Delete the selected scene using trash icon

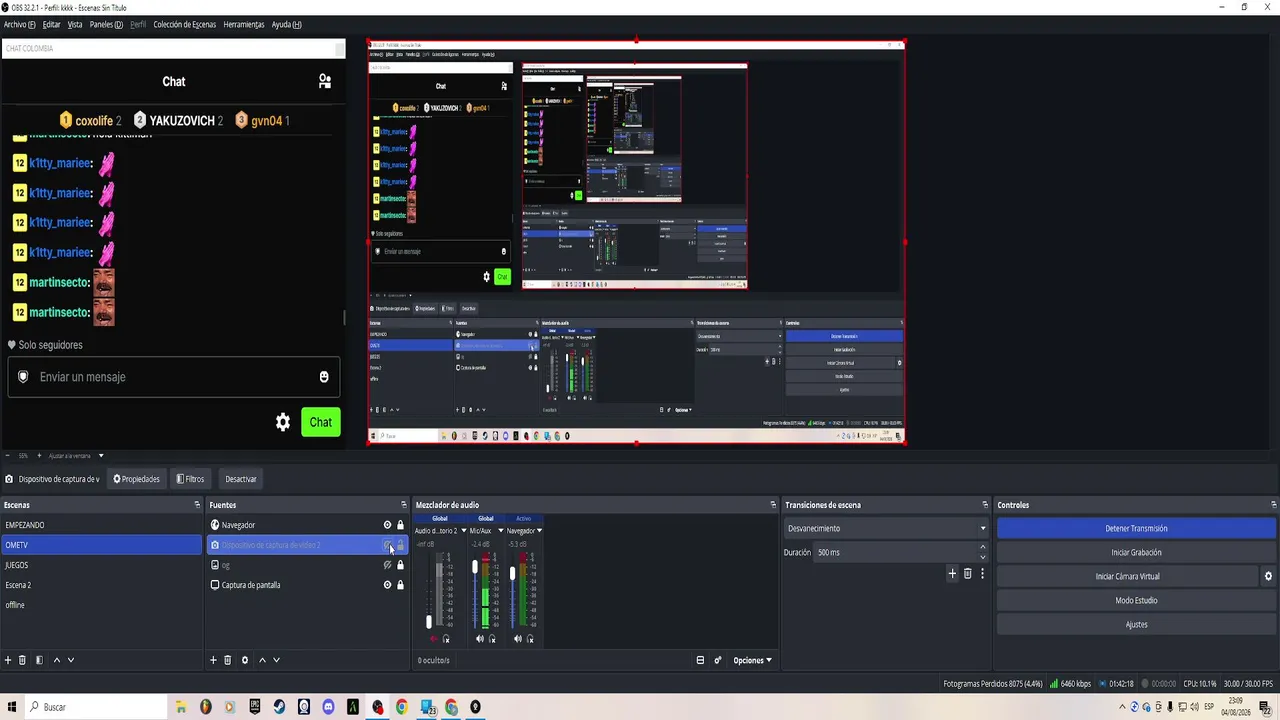[22, 660]
